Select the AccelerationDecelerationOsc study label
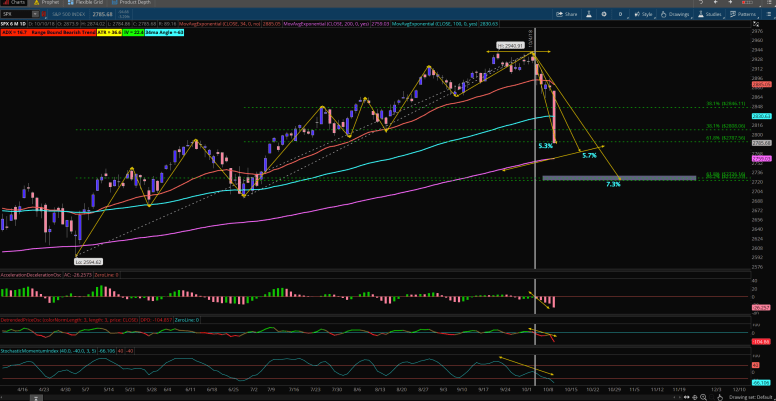The image size is (776, 401). 31,275
